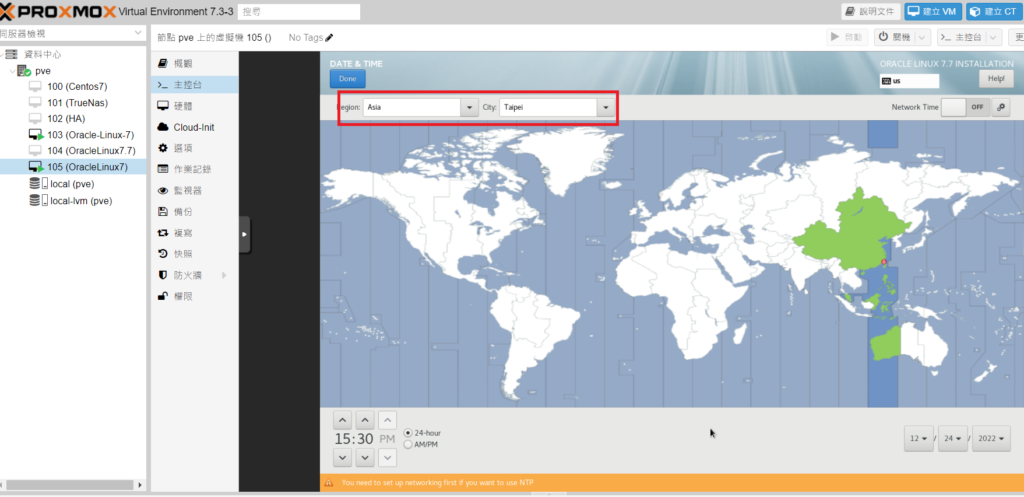Select the 24-hour radio button
The height and width of the screenshot is (497, 1024).
pyautogui.click(x=409, y=433)
